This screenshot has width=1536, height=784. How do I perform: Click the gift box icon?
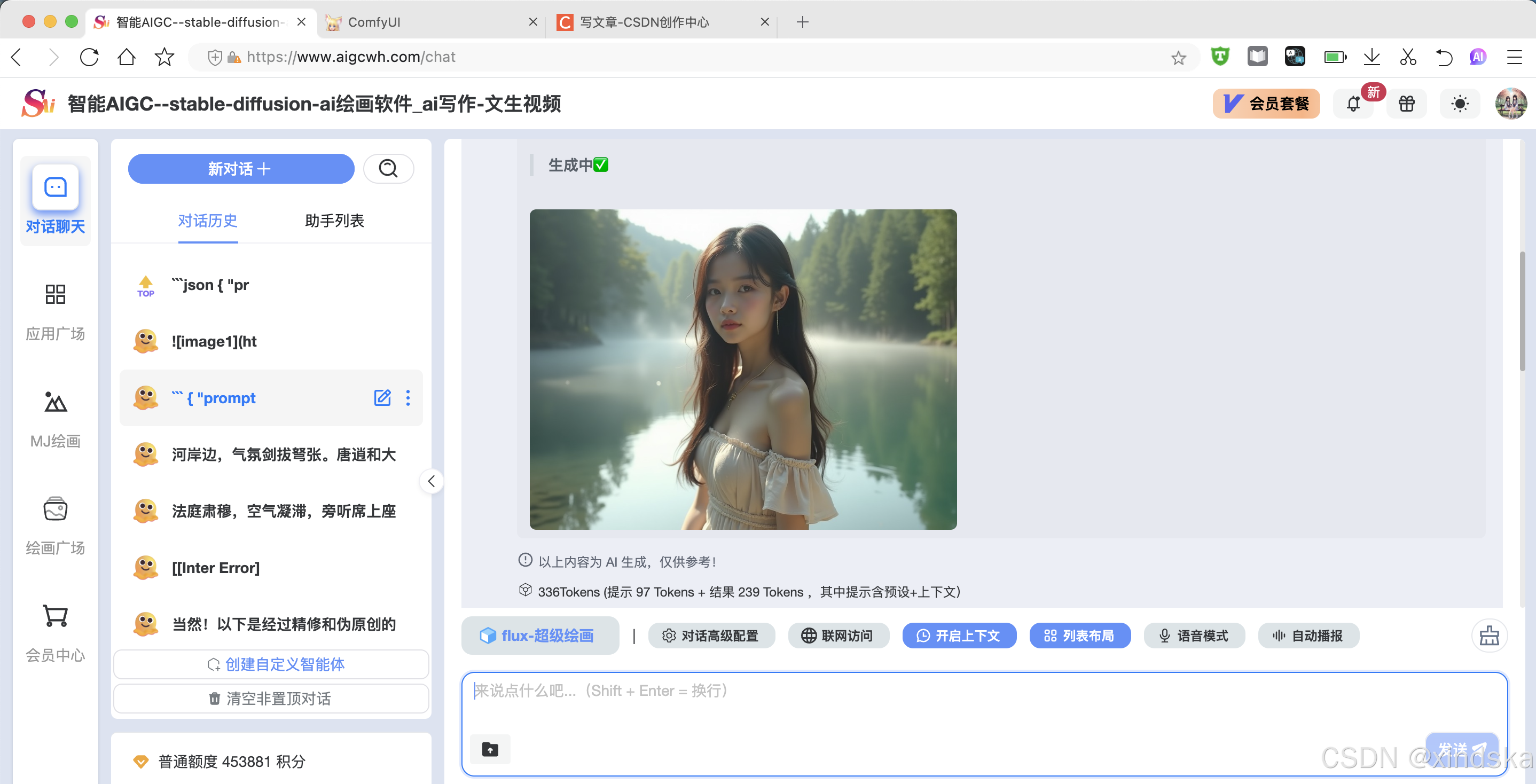1407,104
